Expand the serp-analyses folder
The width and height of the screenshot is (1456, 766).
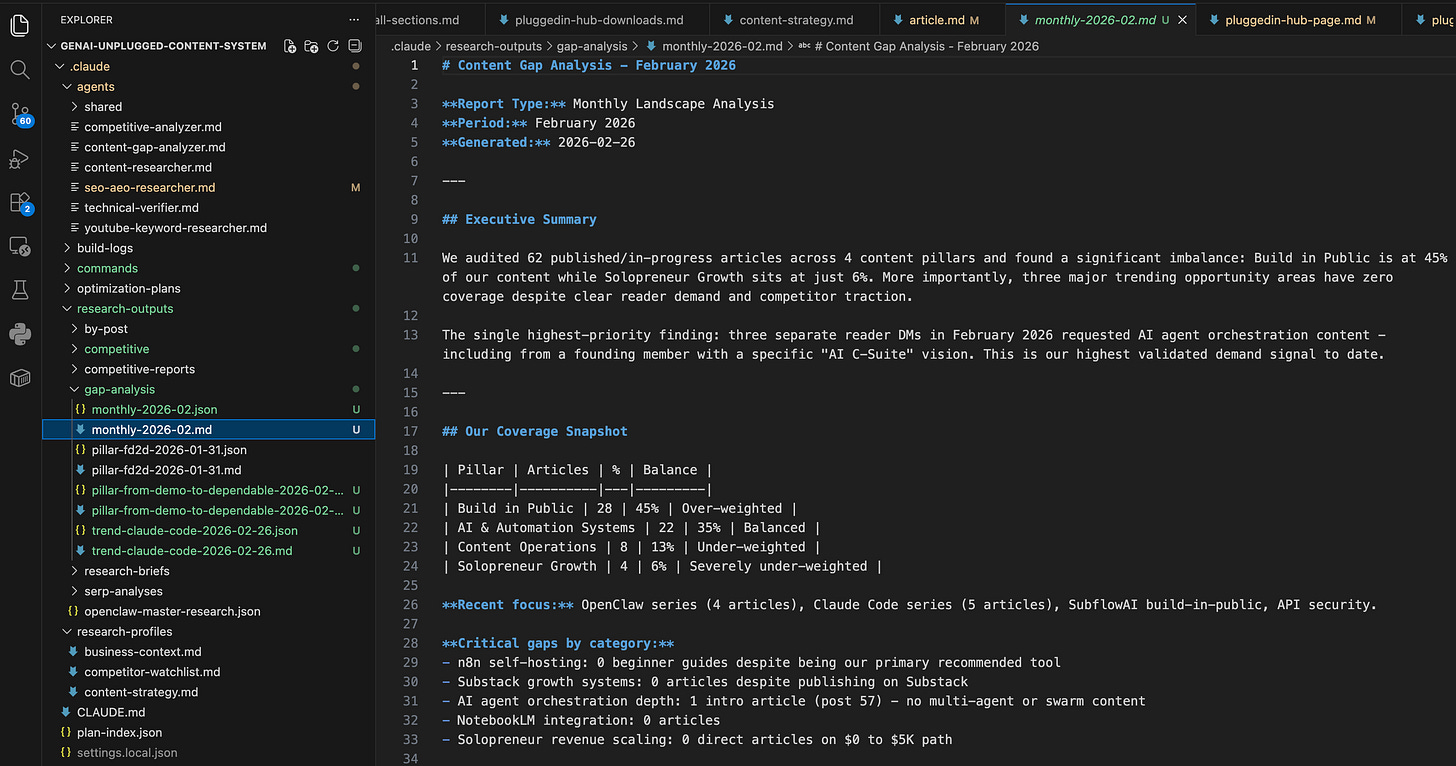(74, 591)
